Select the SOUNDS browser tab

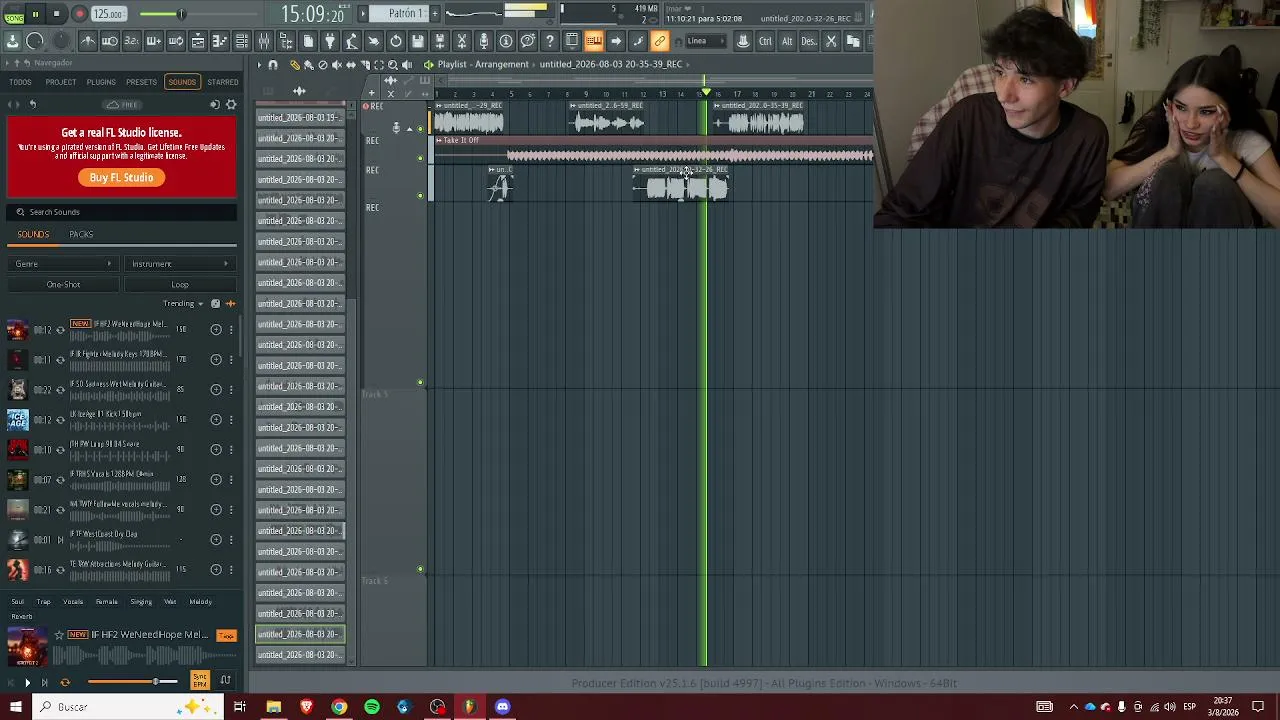pyautogui.click(x=182, y=82)
